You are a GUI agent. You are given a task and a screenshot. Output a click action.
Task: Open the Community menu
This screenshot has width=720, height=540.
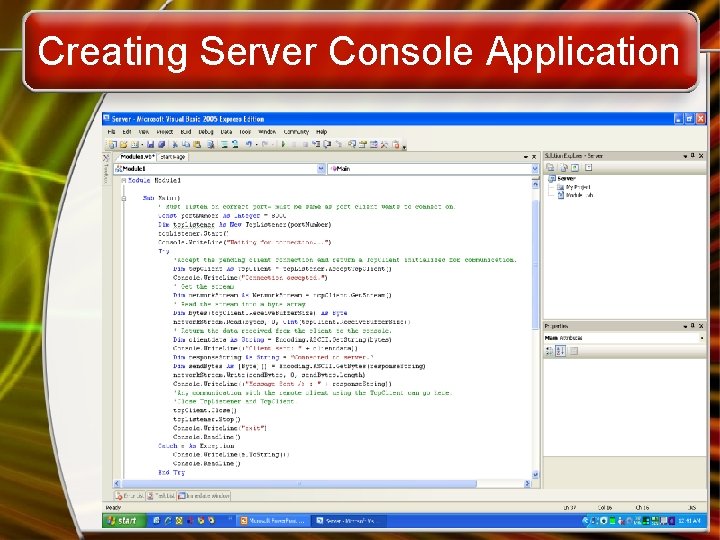[296, 132]
